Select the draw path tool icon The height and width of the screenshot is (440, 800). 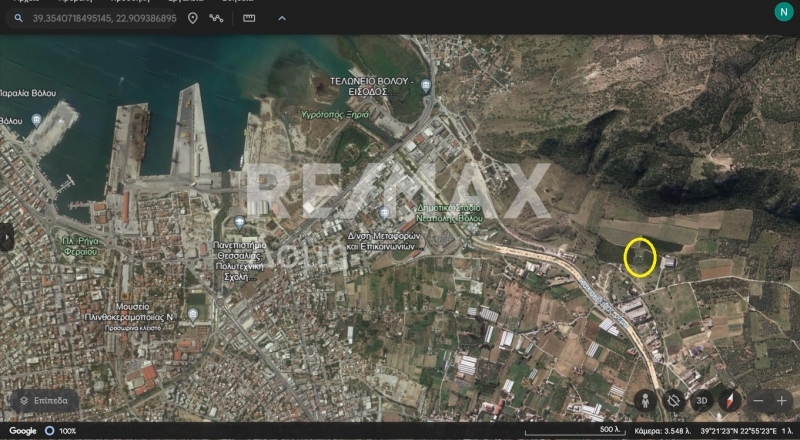[x=216, y=18]
